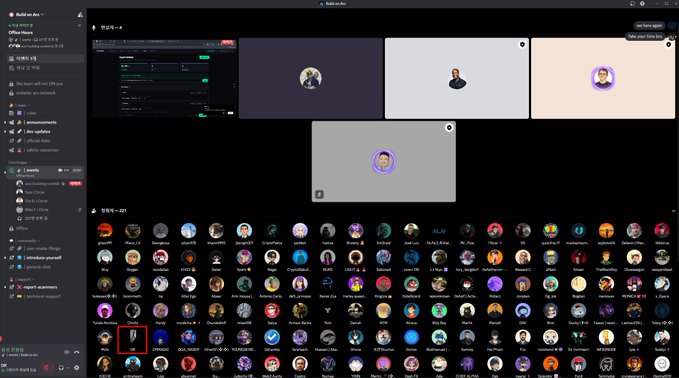
Task: Click the CryptoPoeta audience avatar
Action: 272,231
